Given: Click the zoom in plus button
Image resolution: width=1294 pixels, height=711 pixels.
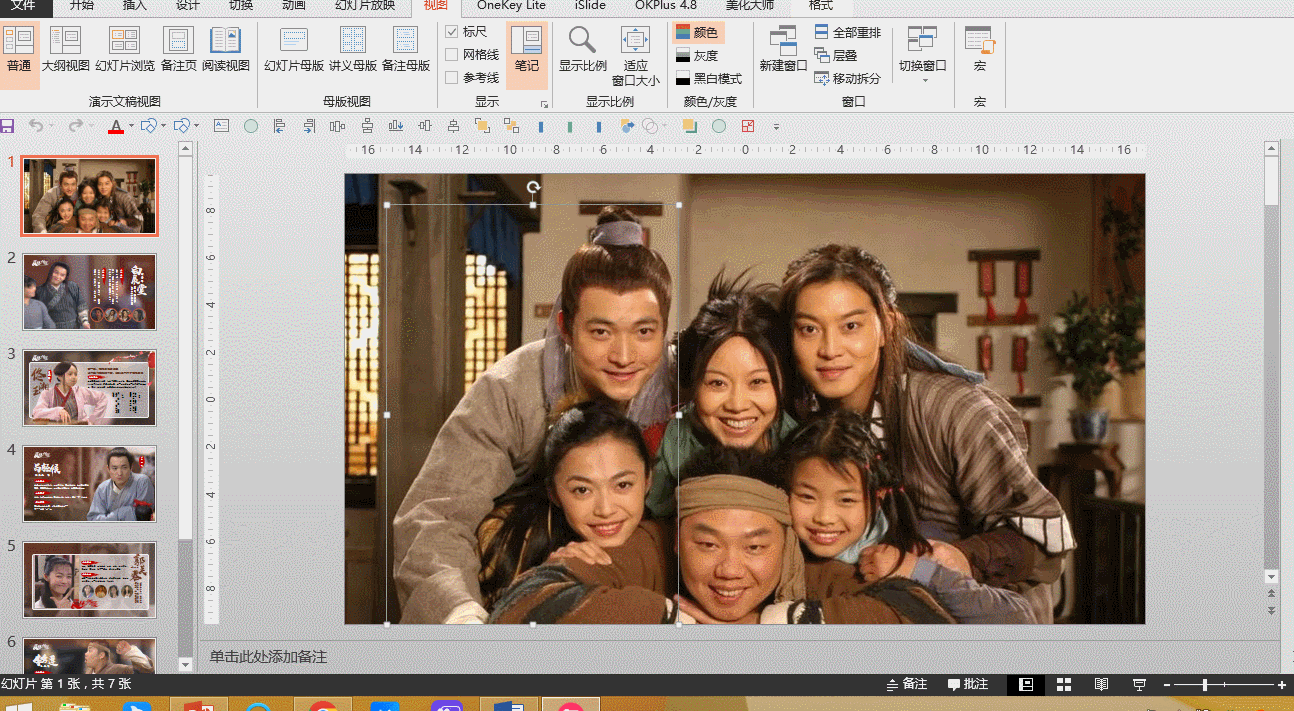Looking at the screenshot, I should [x=1282, y=685].
